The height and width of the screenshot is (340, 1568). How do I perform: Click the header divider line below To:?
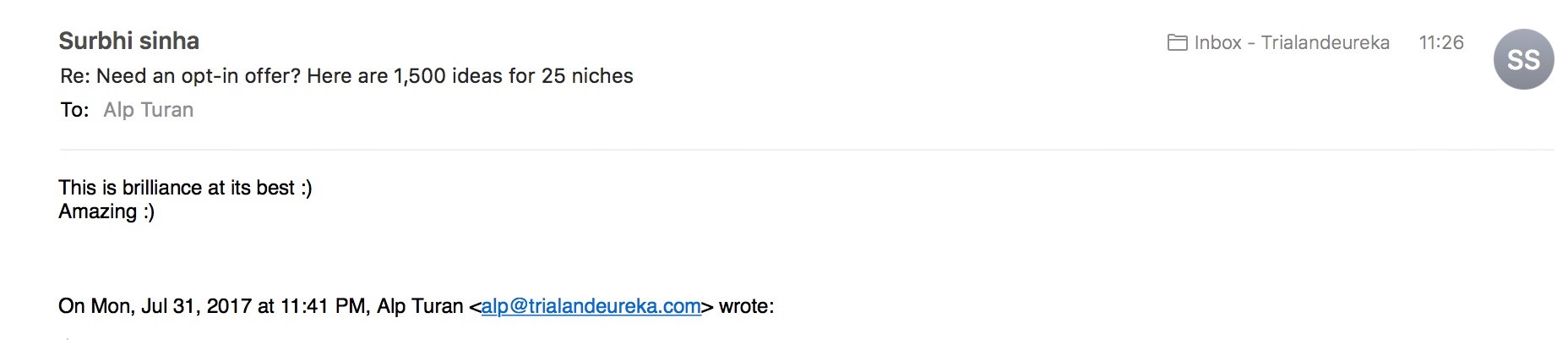806,150
